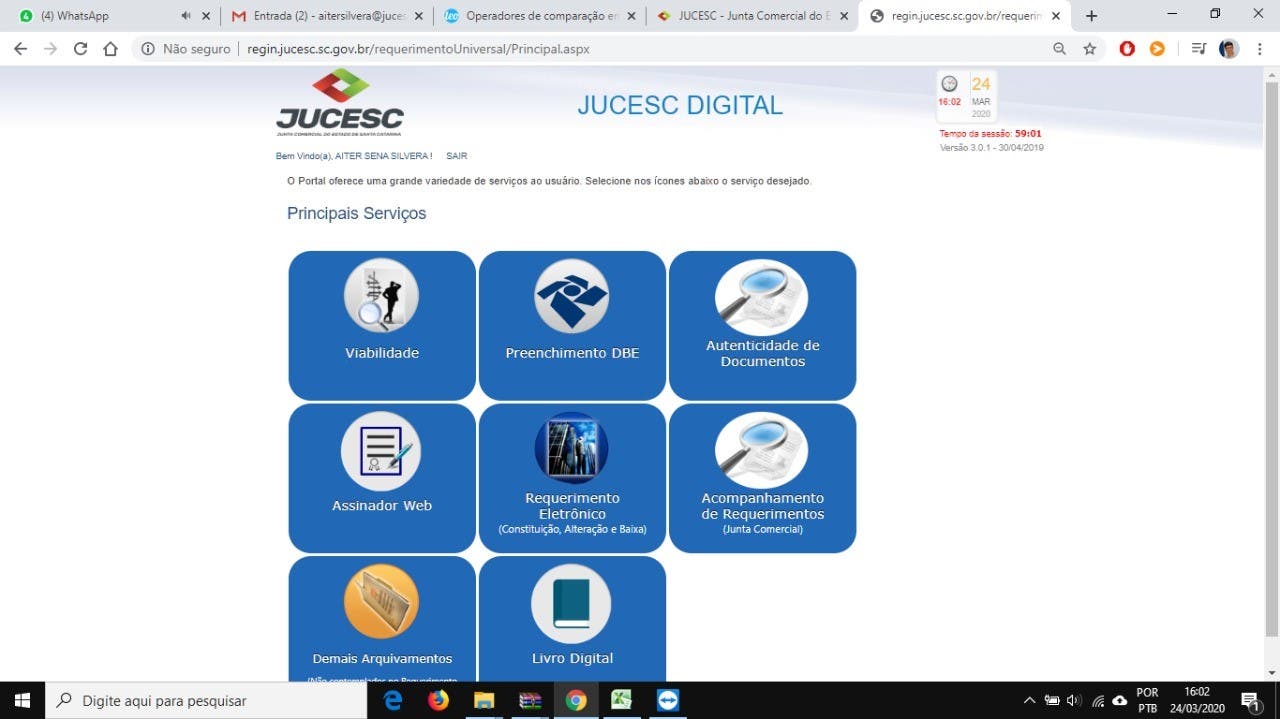Show hidden system tray icons
This screenshot has width=1280, height=719.
(x=1029, y=700)
